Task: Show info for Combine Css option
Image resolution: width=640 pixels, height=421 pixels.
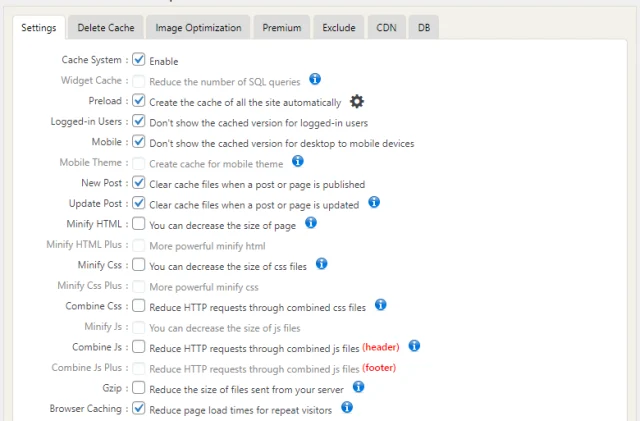Action: pos(380,305)
